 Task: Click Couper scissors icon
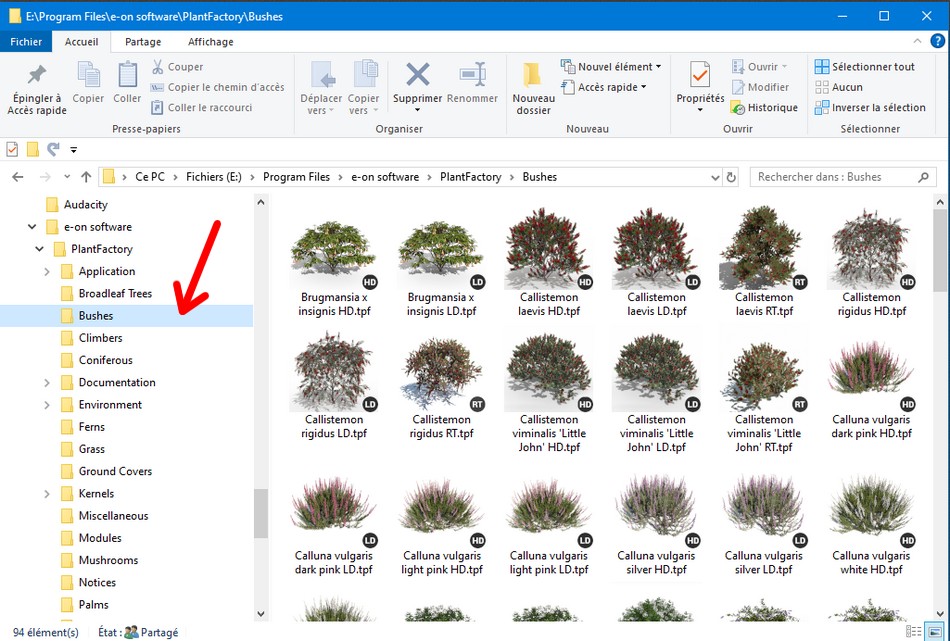coord(158,67)
